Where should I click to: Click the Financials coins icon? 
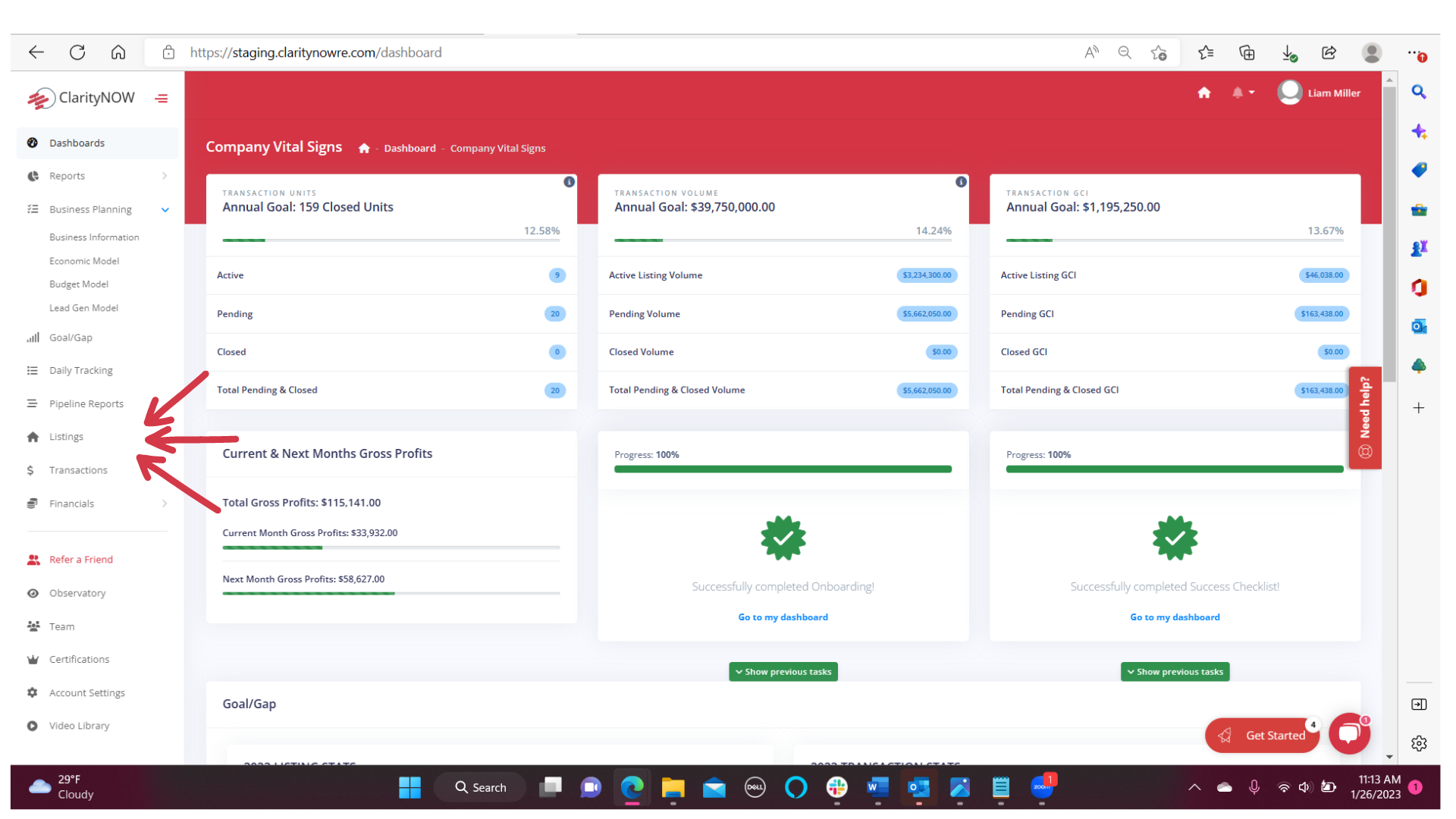point(33,504)
